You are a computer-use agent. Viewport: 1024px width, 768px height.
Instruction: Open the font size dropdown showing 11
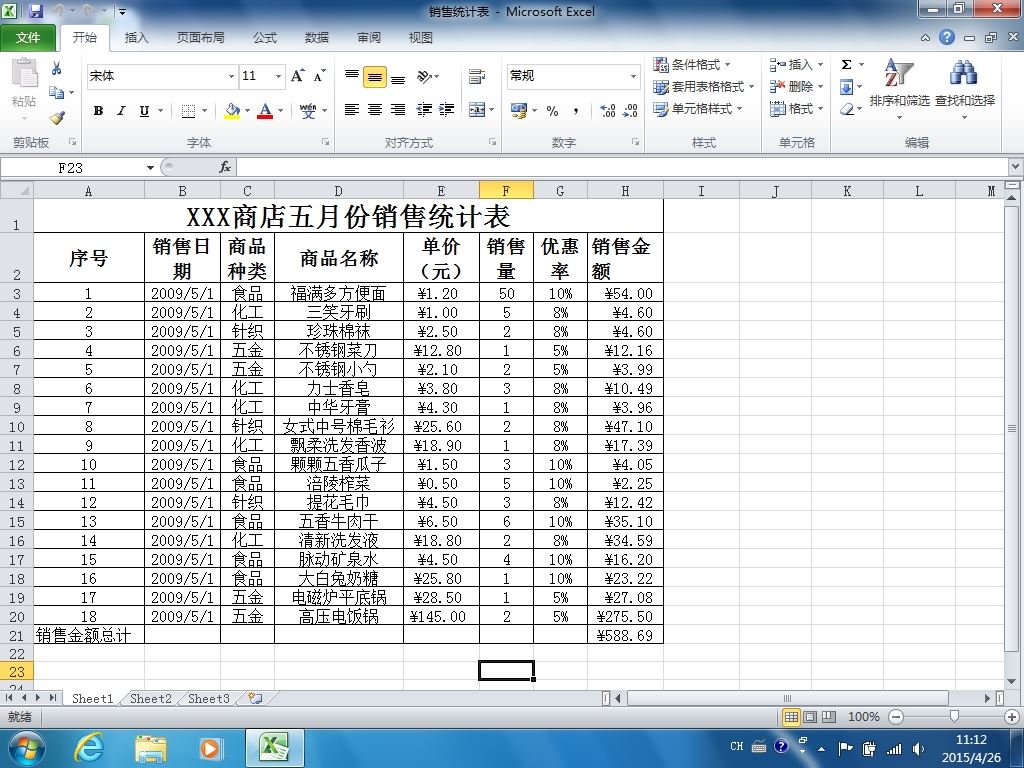click(x=278, y=76)
